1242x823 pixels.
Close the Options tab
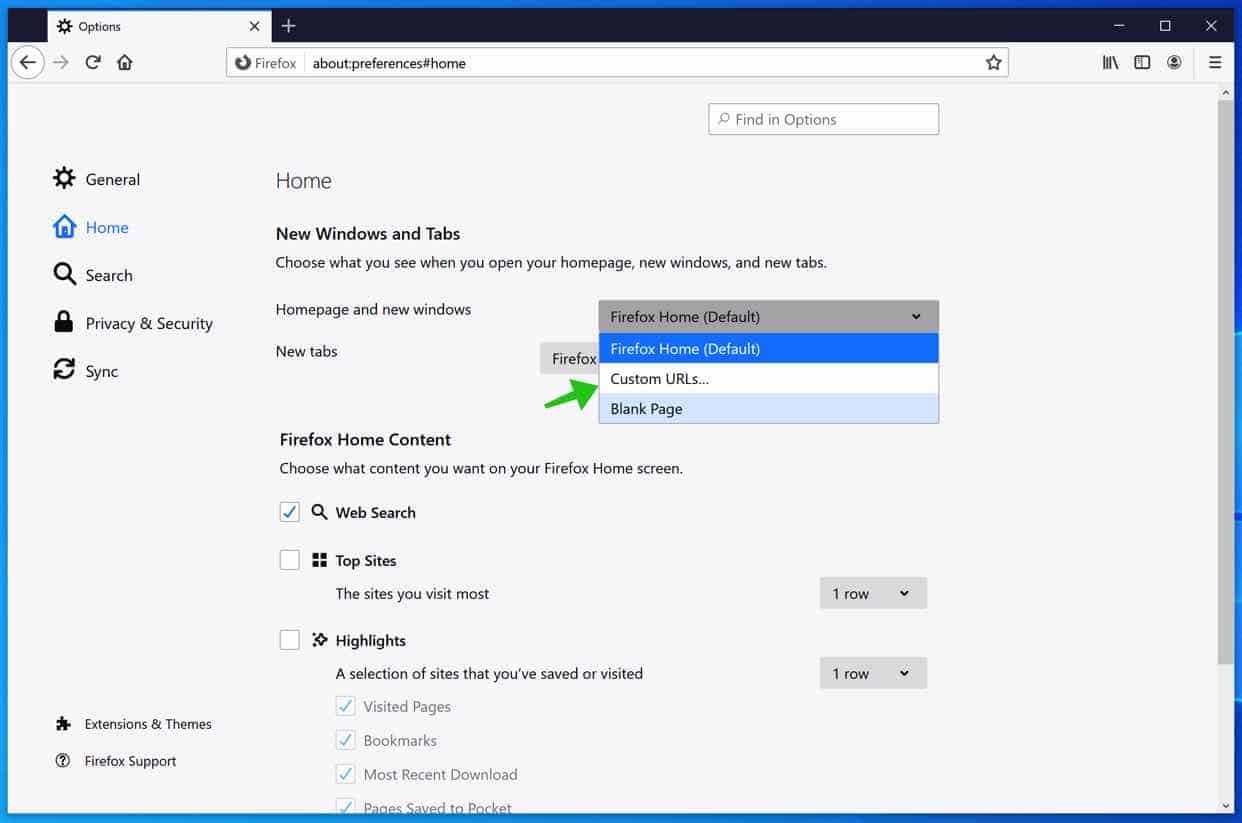pos(254,27)
